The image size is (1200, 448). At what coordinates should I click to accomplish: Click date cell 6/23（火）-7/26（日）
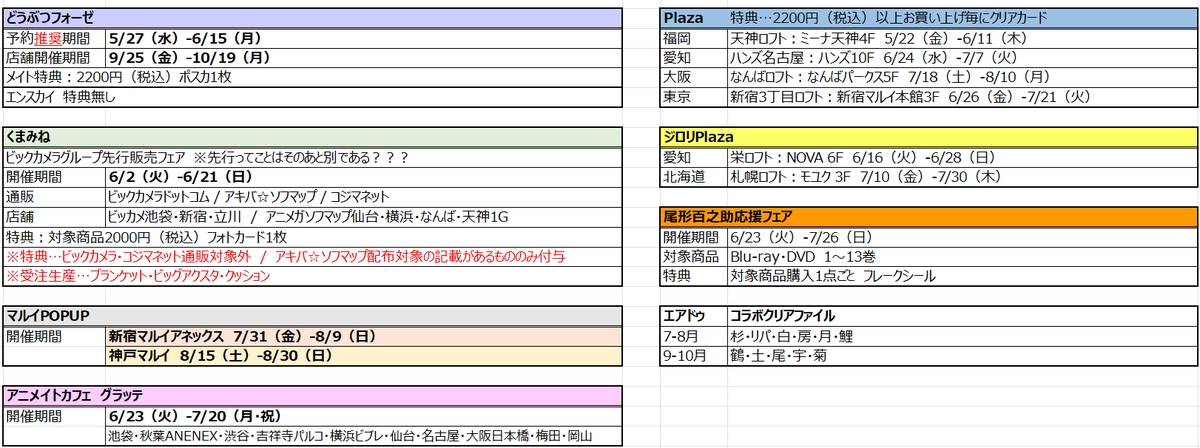tap(962, 236)
